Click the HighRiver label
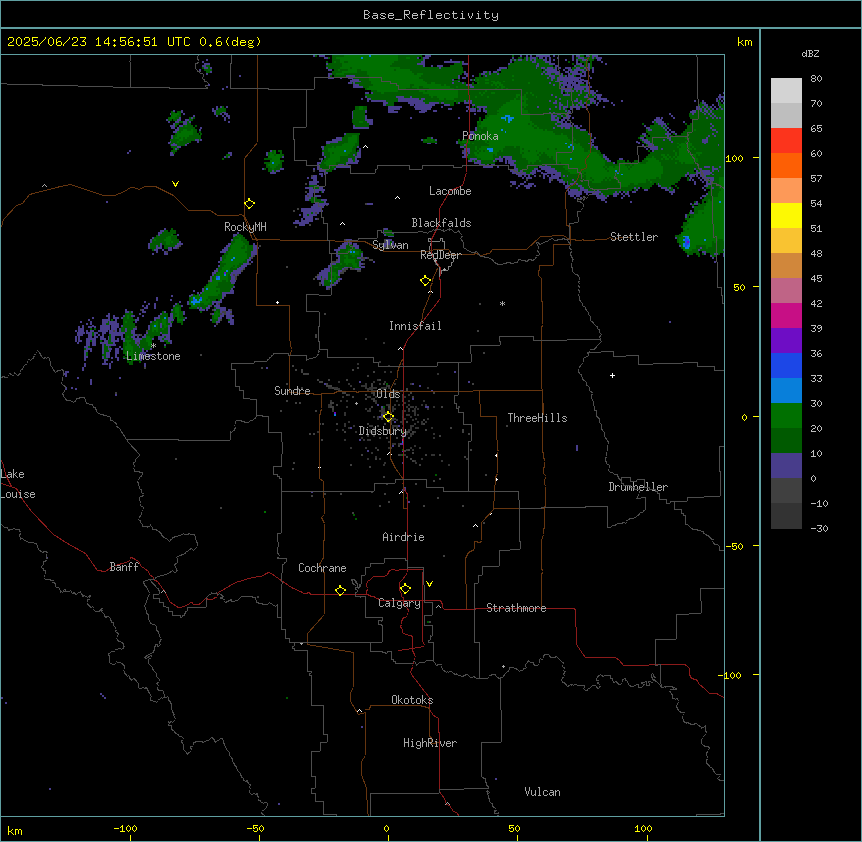 (x=430, y=743)
